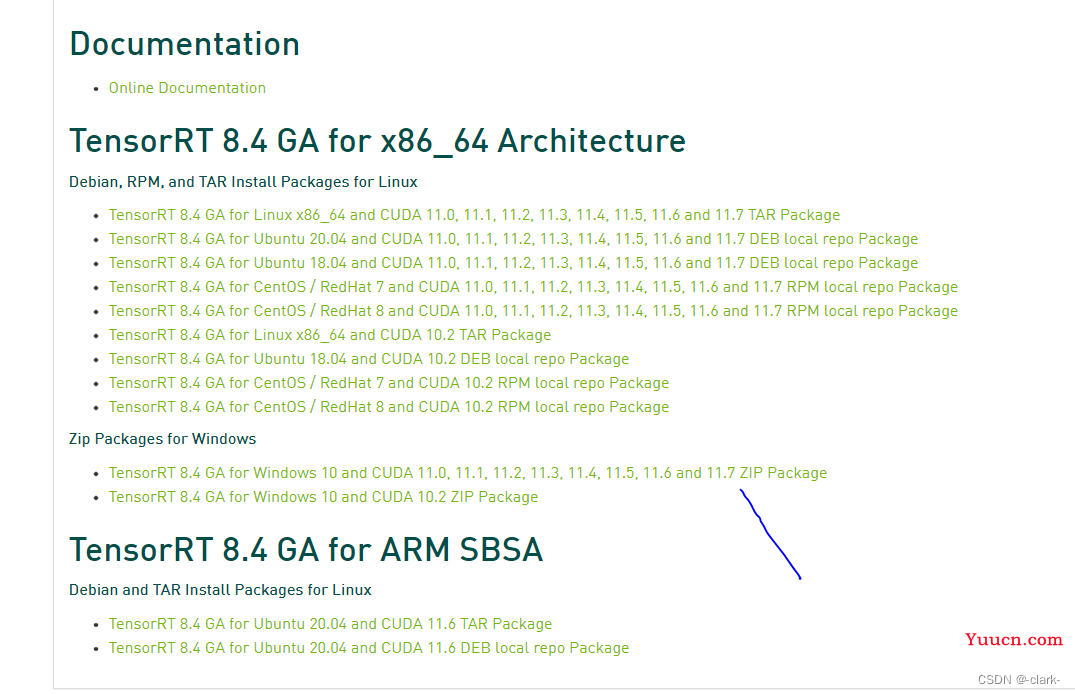Open ARM SBSA Ubuntu 20.04 CUDA 11.6 TAR Package
The width and height of the screenshot is (1075, 694).
330,623
